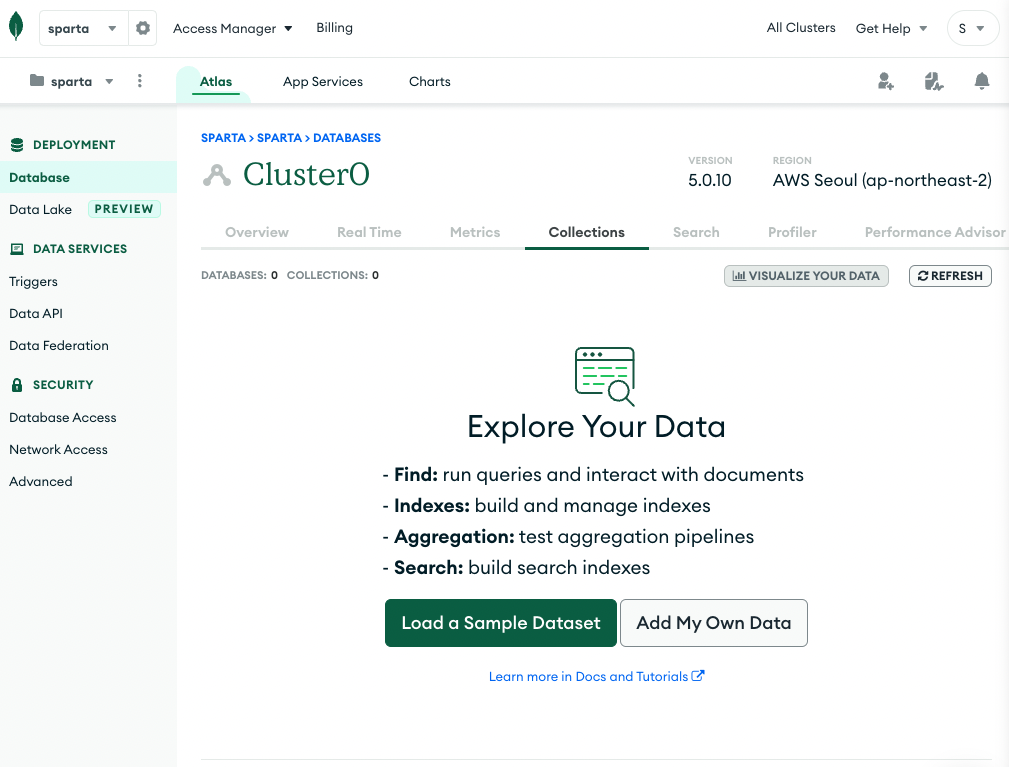The width and height of the screenshot is (1009, 767).
Task: Select the Collections tab
Action: coord(586,232)
